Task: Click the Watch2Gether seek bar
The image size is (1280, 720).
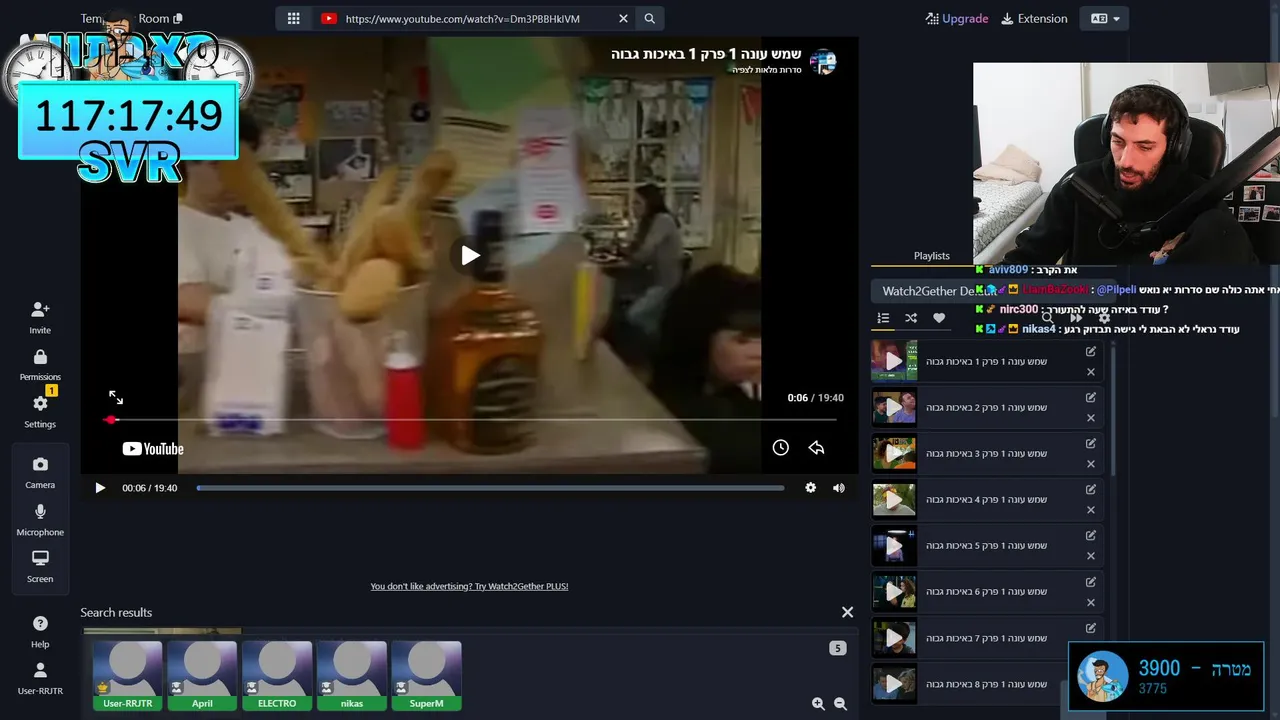Action: (490, 488)
